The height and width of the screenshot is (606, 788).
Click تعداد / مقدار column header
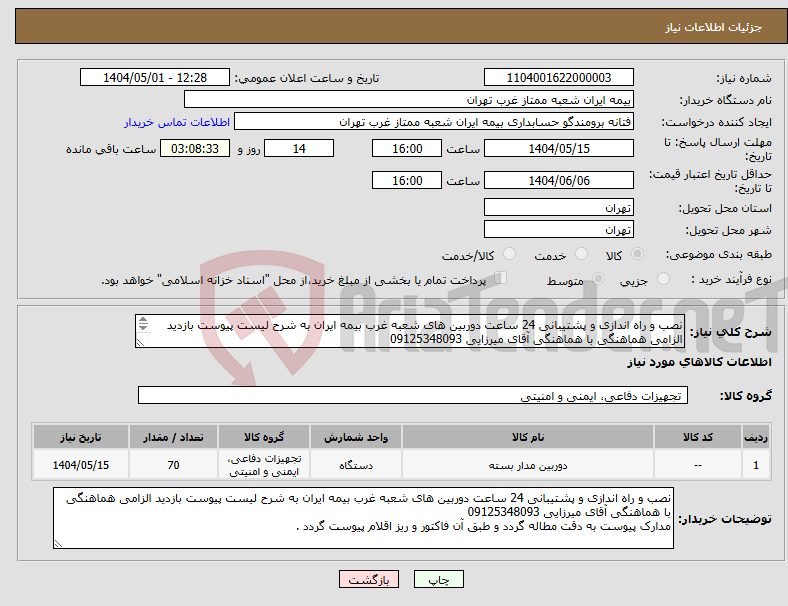coord(173,437)
